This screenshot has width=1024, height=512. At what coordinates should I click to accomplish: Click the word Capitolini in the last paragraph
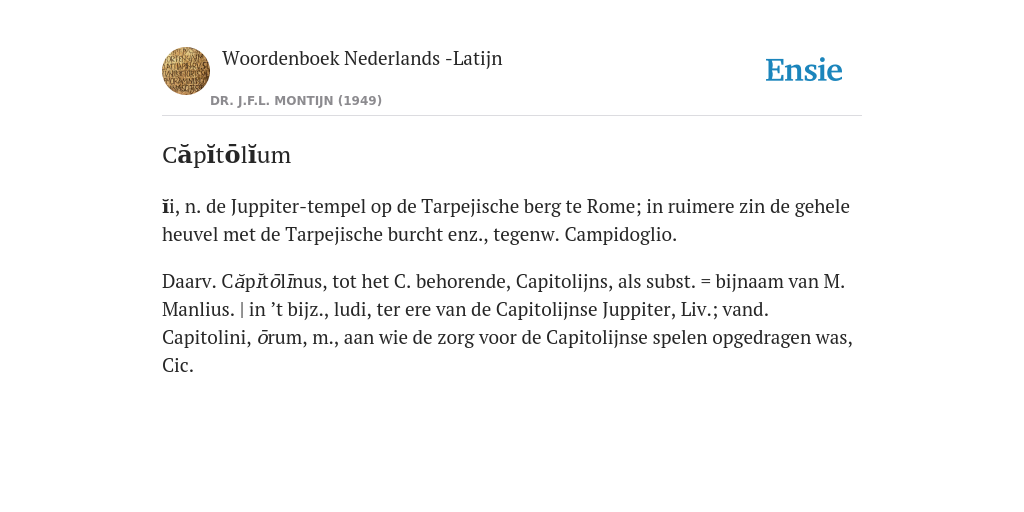point(205,338)
